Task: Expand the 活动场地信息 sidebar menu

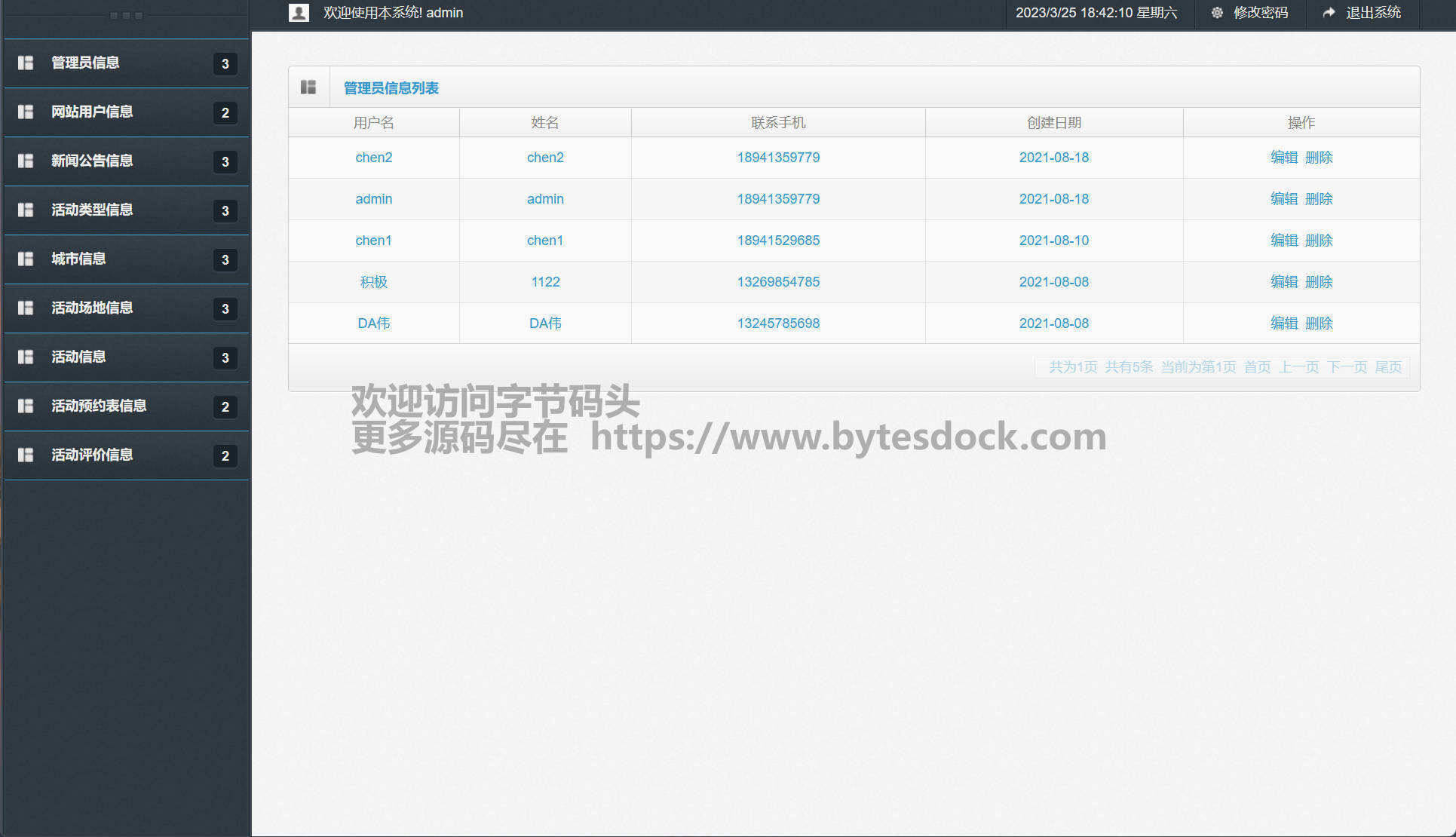Action: [92, 308]
